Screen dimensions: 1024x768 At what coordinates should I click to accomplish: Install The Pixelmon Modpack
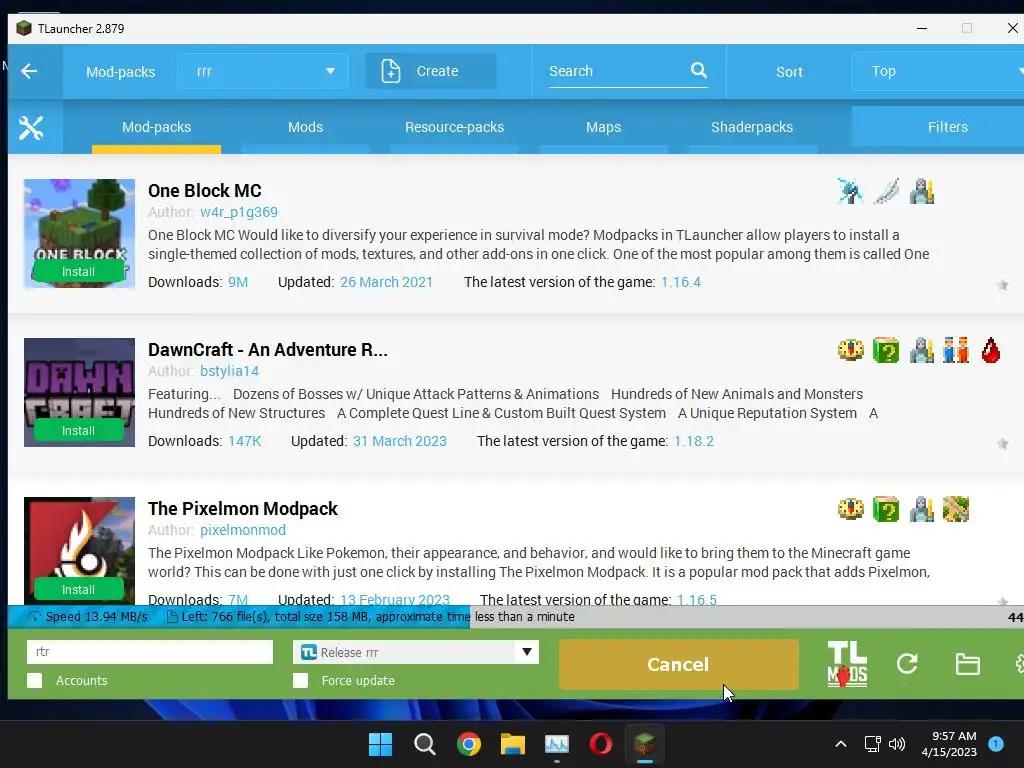pyautogui.click(x=78, y=590)
